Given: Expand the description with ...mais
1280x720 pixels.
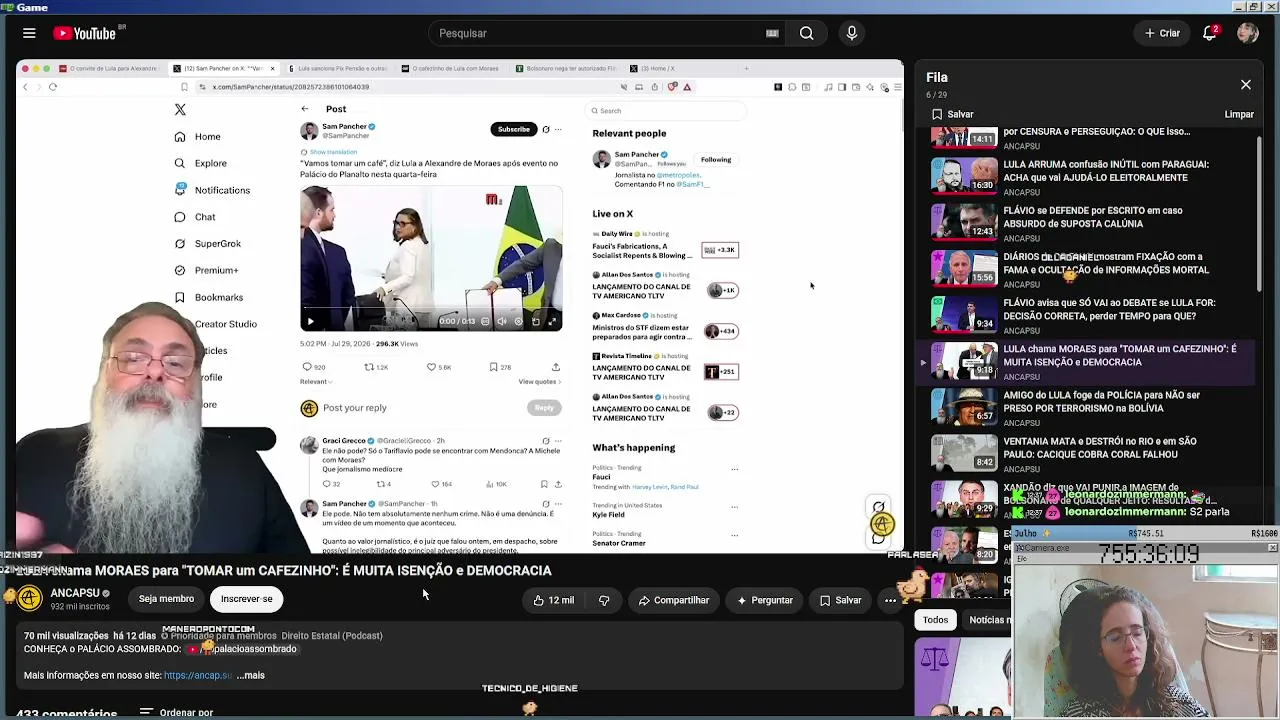Looking at the screenshot, I should click(x=251, y=675).
